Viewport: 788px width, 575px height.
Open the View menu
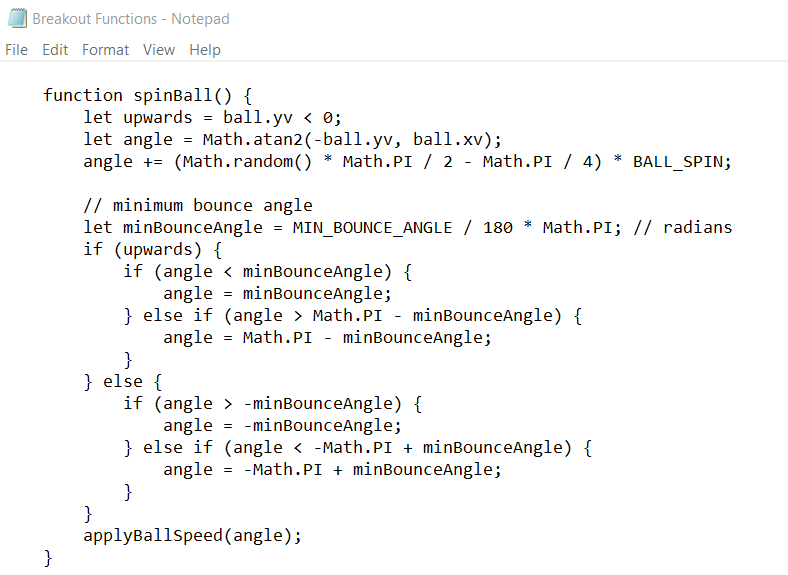158,50
